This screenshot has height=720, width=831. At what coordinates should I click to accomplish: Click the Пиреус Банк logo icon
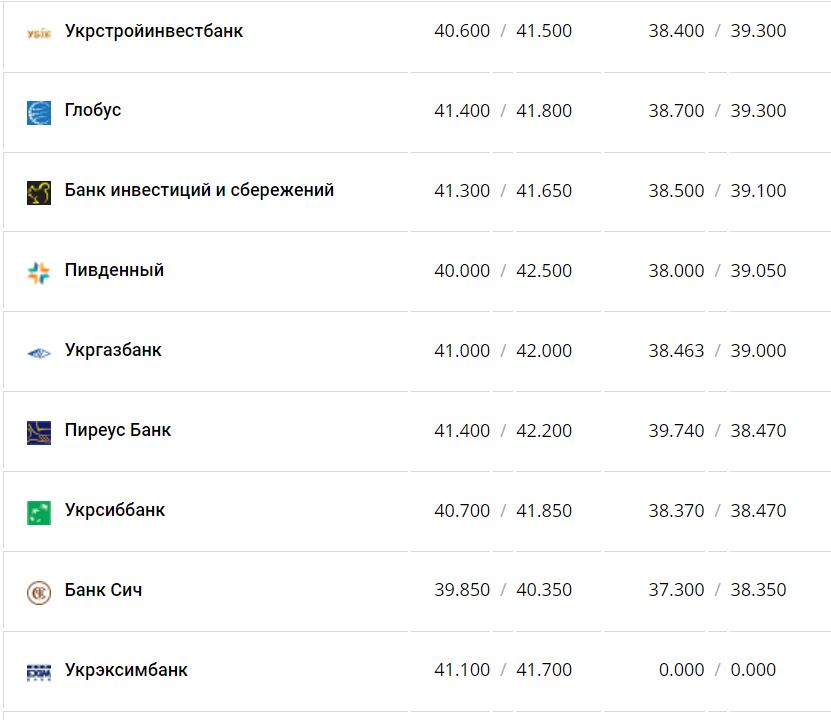point(38,430)
